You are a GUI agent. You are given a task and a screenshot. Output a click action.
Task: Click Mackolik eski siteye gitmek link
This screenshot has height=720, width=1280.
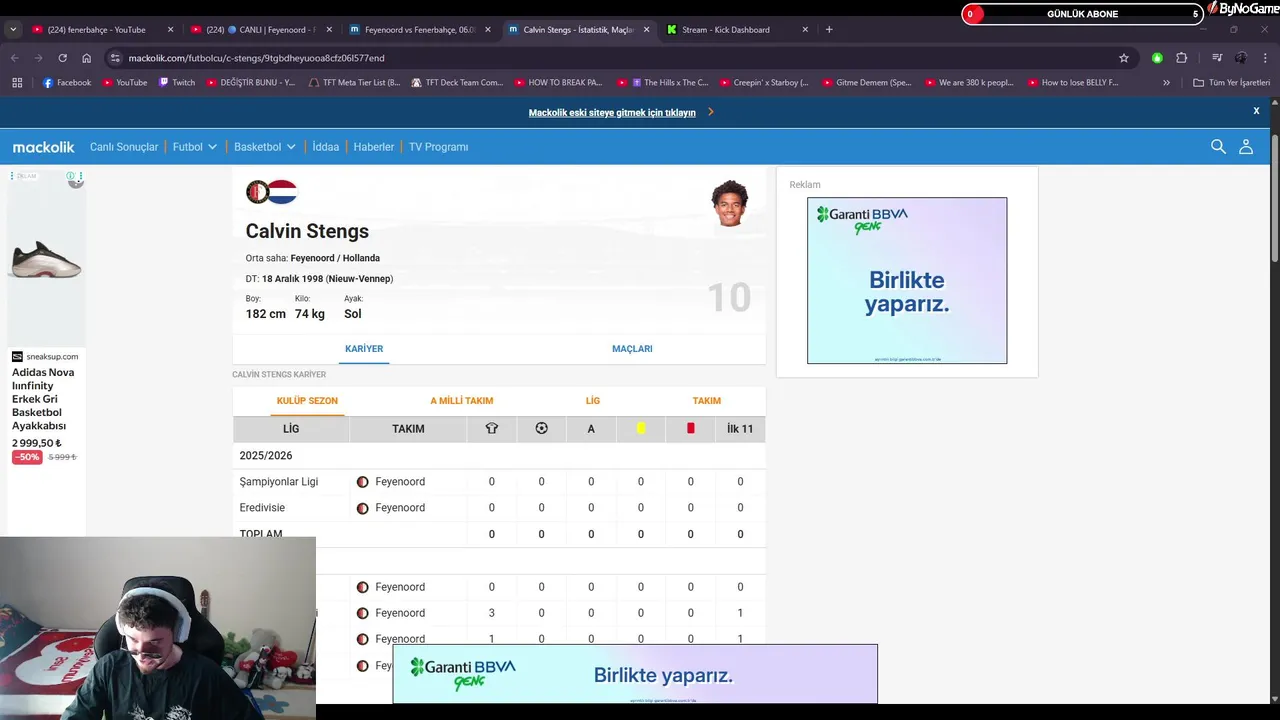(612, 113)
